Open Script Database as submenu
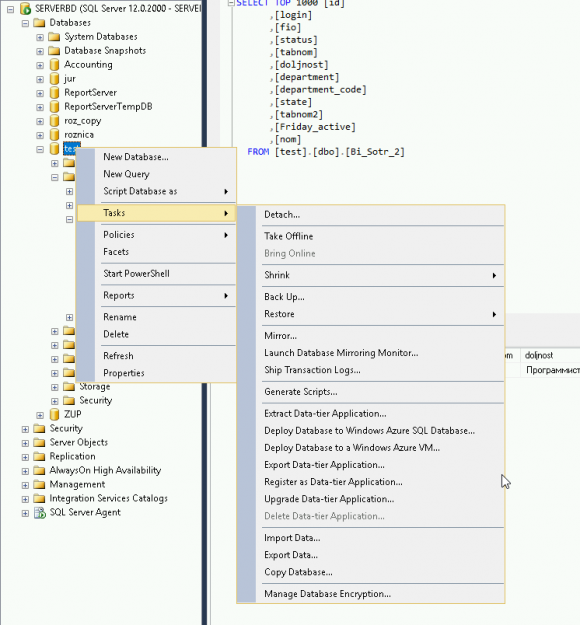The width and height of the screenshot is (580, 625). [x=156, y=191]
